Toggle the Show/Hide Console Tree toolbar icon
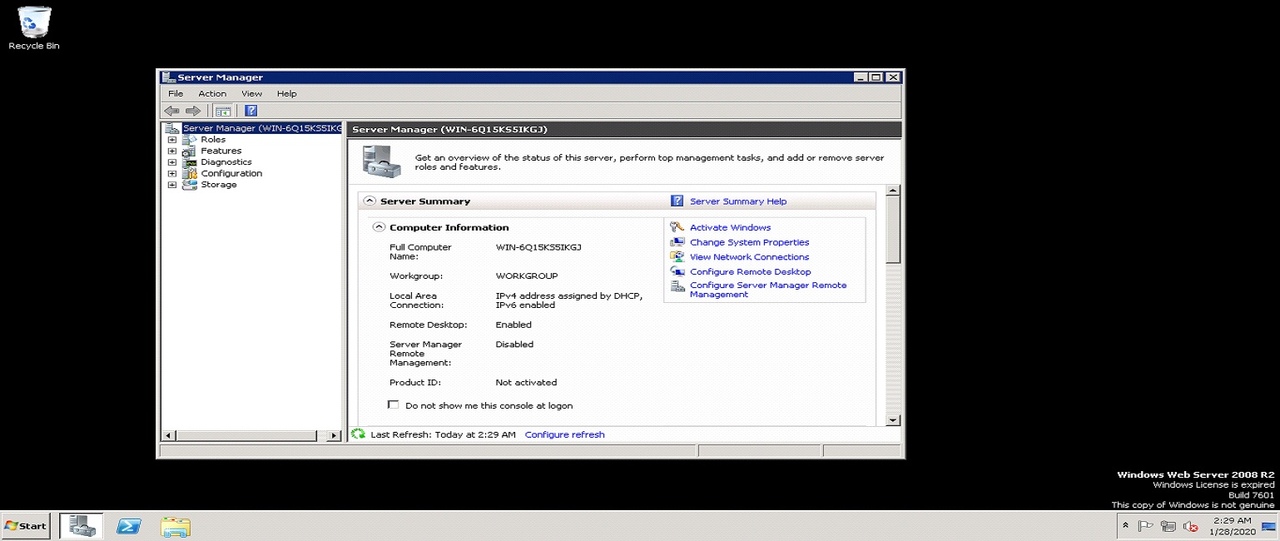The height and width of the screenshot is (541, 1280). [x=223, y=111]
